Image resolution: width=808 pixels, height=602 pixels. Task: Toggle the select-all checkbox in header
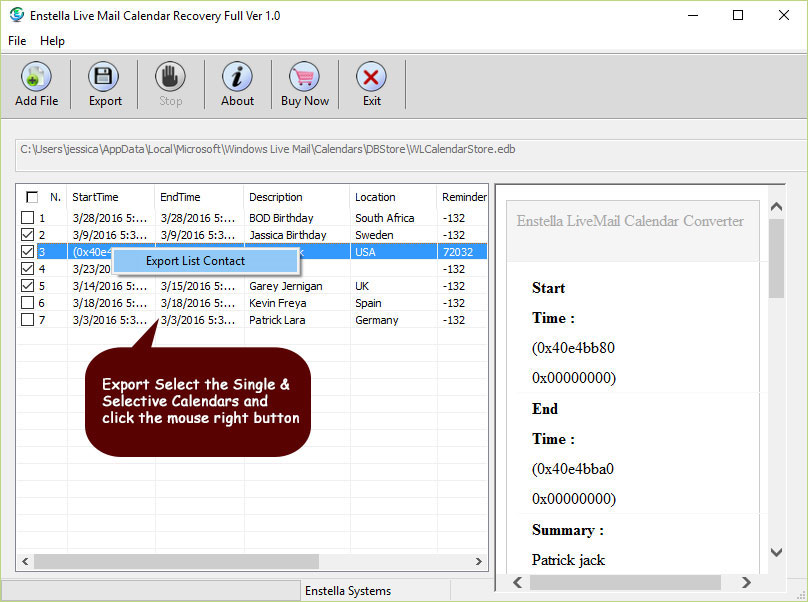(32, 197)
